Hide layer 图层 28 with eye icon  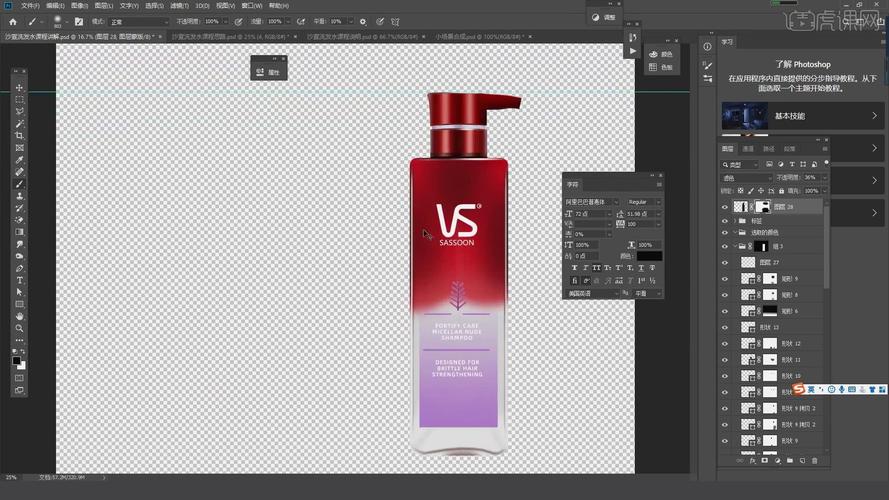[x=725, y=206]
